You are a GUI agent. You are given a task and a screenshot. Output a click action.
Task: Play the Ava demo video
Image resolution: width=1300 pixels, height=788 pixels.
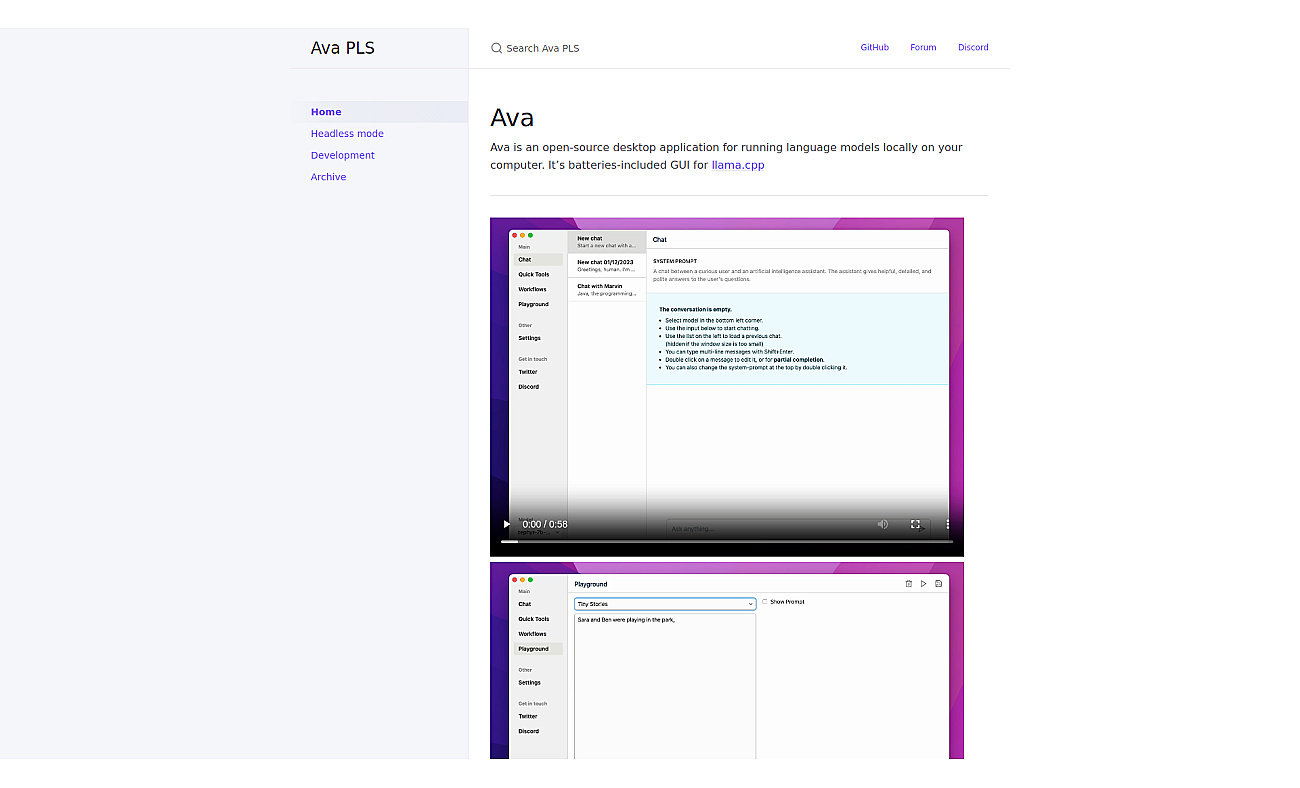click(x=507, y=524)
